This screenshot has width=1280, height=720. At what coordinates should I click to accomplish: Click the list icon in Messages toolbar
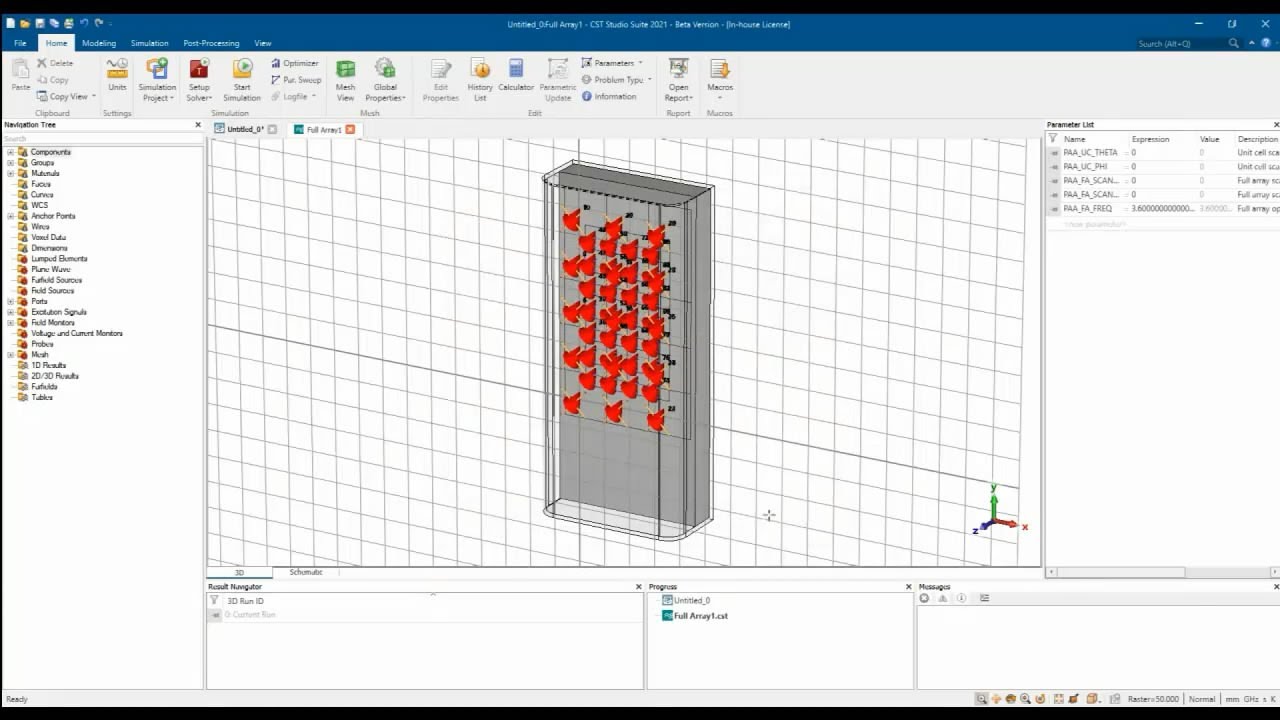click(984, 598)
